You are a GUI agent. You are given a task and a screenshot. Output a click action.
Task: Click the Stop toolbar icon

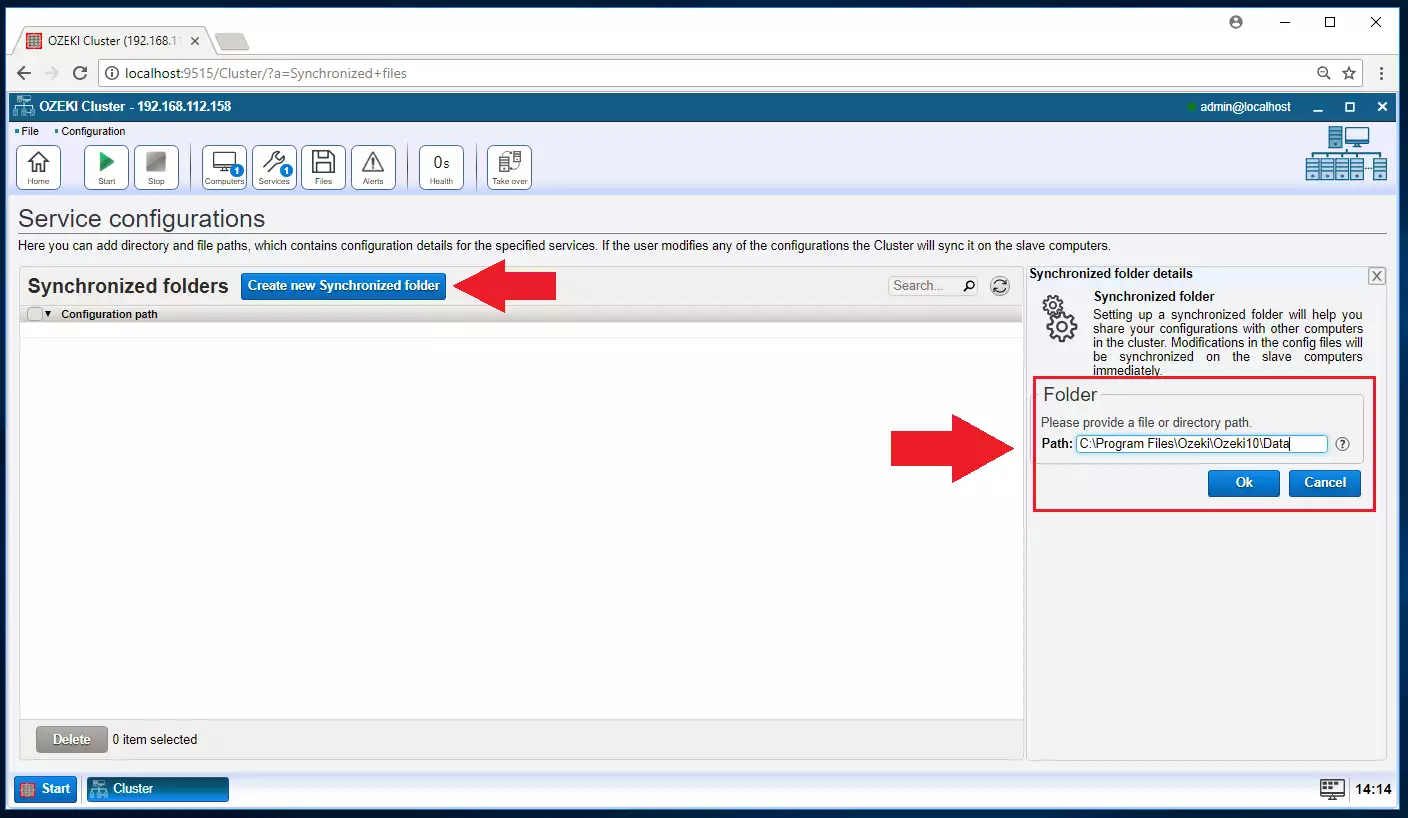156,167
